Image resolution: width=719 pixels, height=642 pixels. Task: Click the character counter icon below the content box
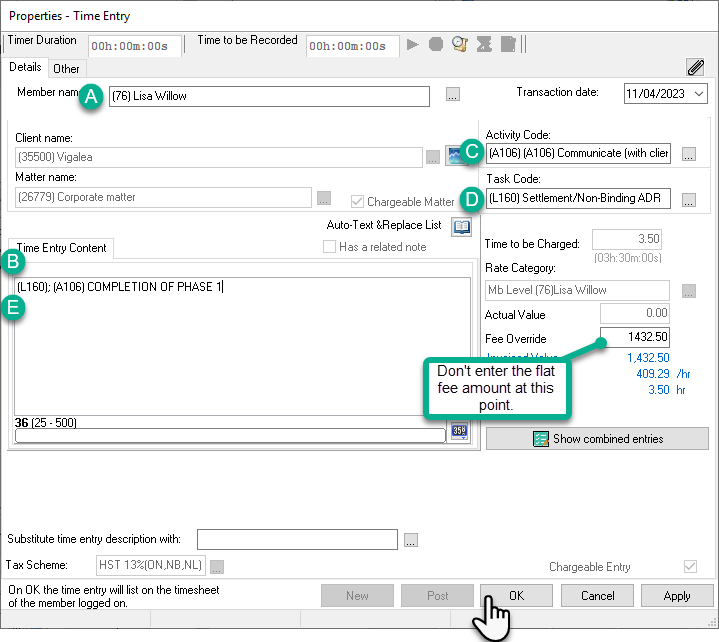(459, 431)
